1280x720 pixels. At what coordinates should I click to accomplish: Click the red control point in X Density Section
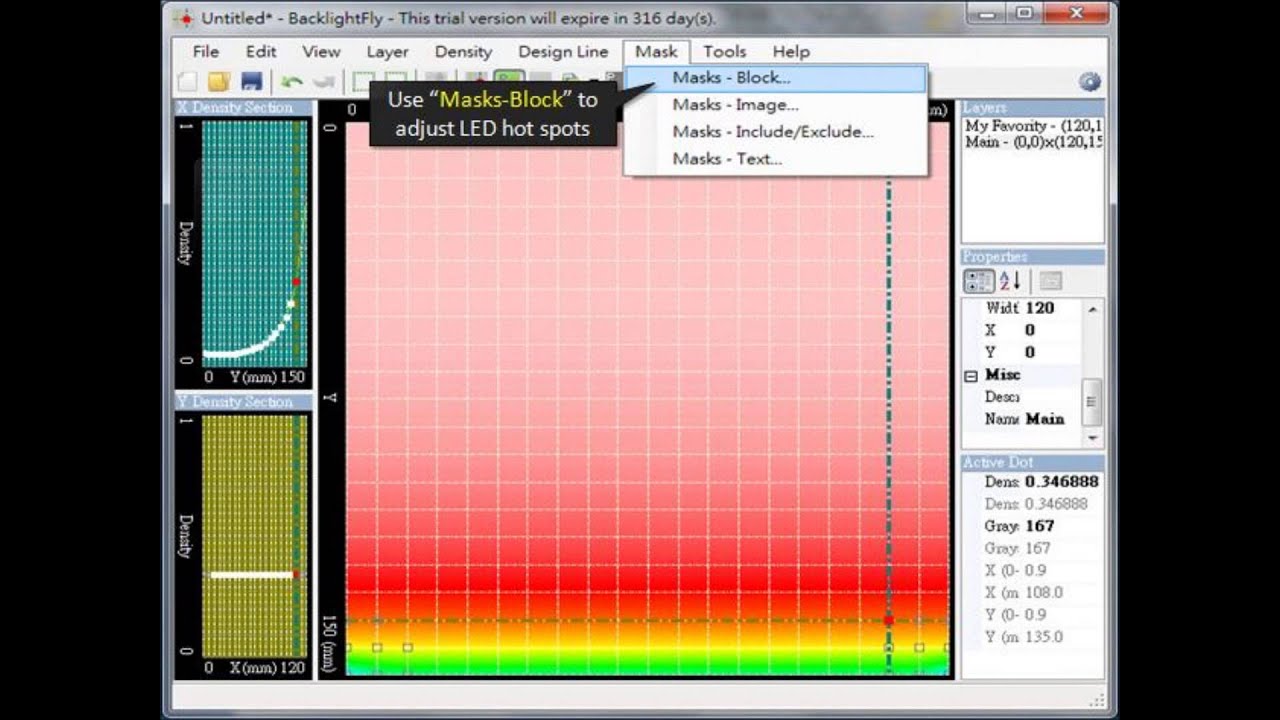click(297, 282)
